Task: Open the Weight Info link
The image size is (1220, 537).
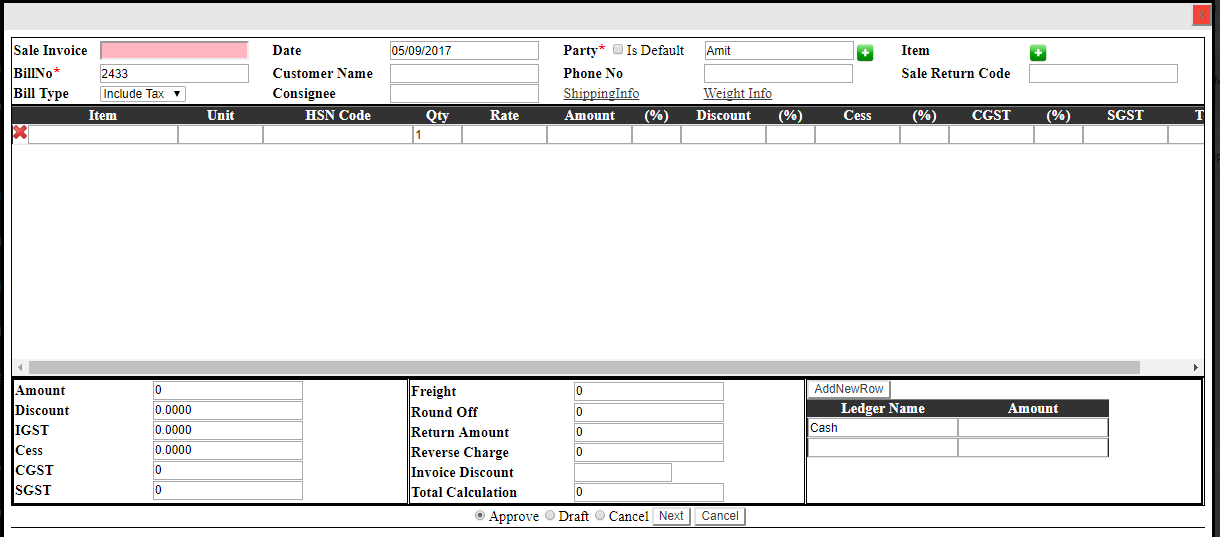Action: 737,94
